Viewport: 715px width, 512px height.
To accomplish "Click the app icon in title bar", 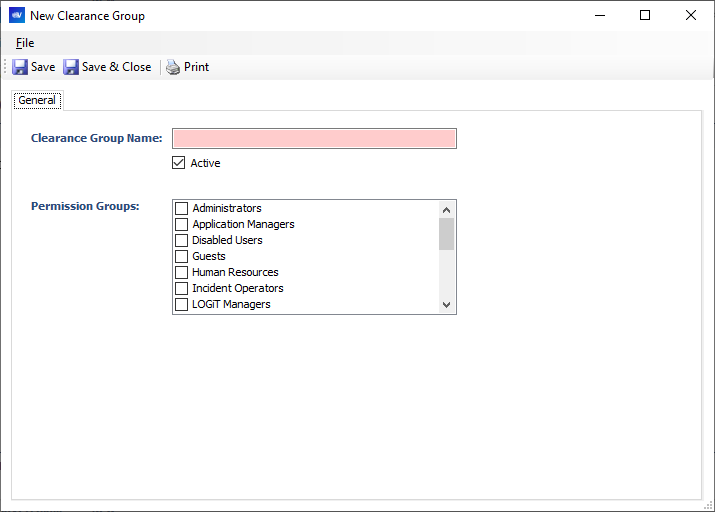I will pyautogui.click(x=16, y=15).
